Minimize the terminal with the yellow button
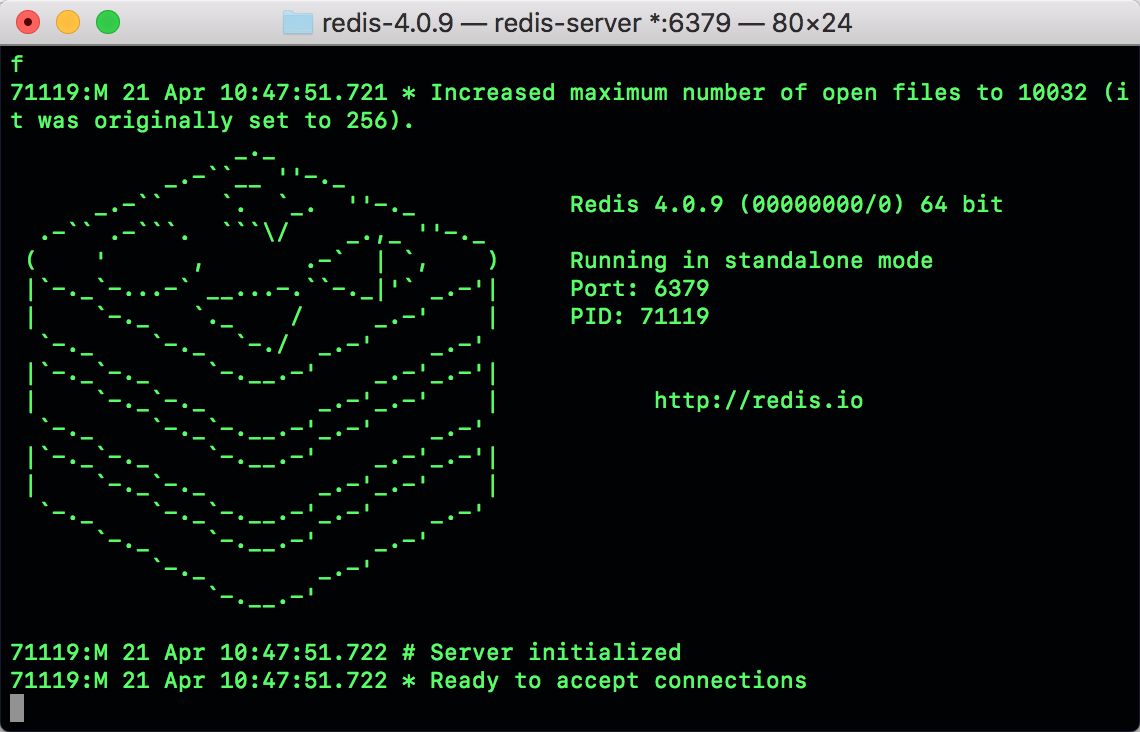This screenshot has height=732, width=1140. [67, 22]
